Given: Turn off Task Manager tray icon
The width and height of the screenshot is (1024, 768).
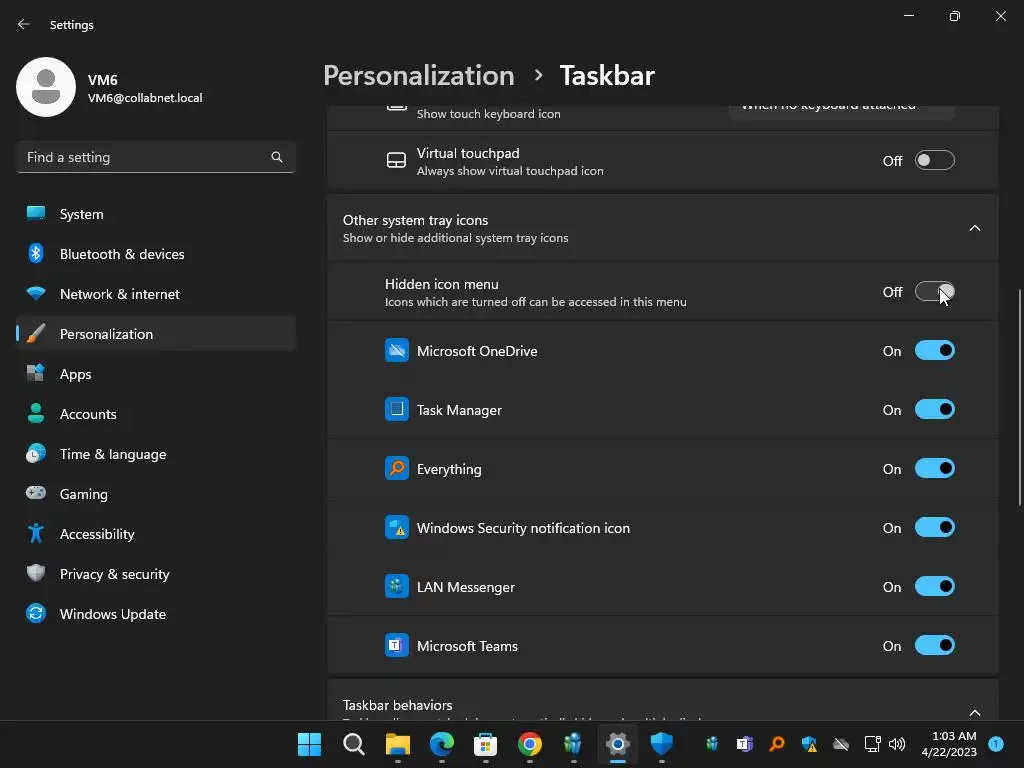Looking at the screenshot, I should 935,409.
